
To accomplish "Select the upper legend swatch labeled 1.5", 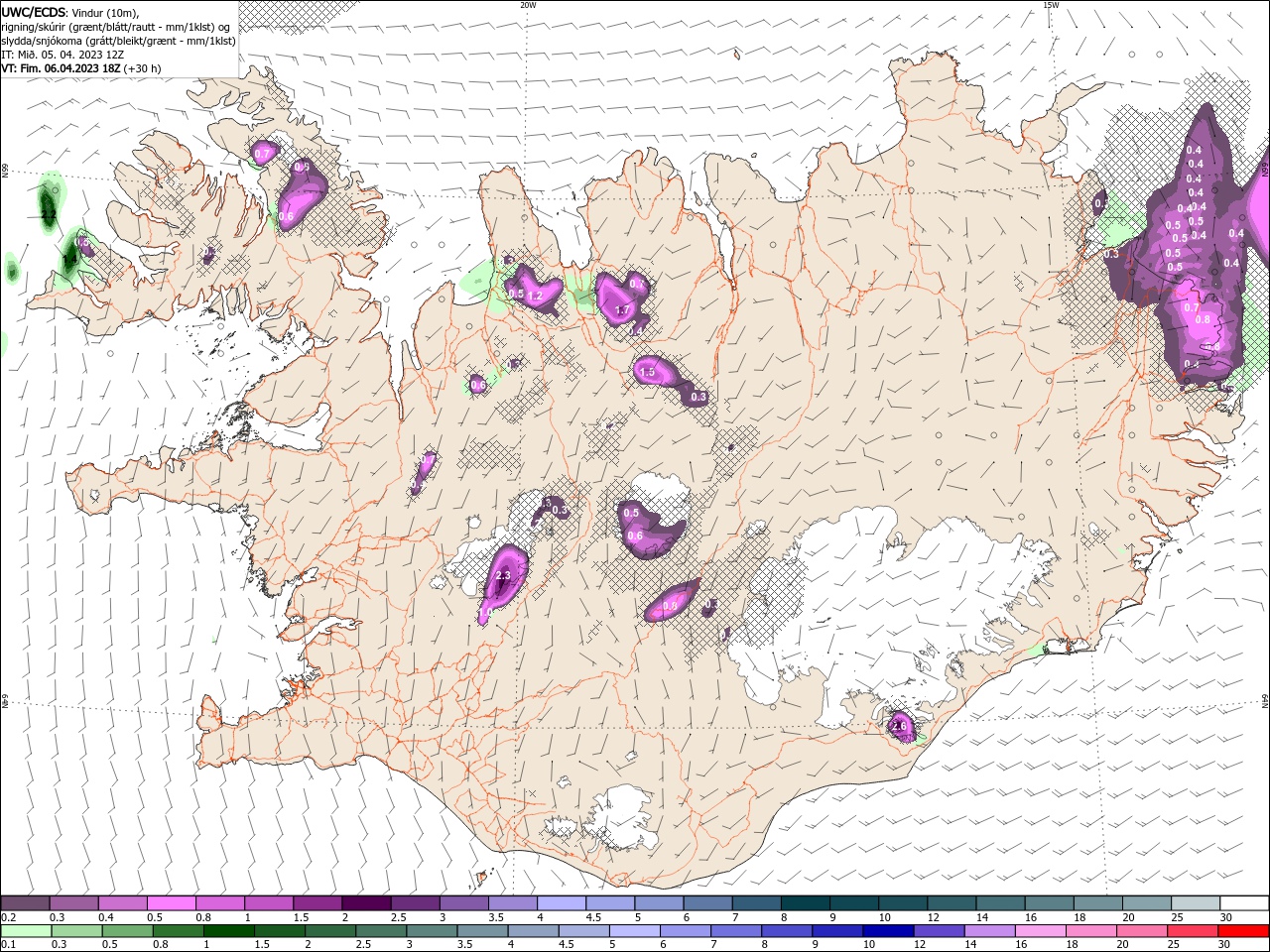I will click(x=317, y=903).
